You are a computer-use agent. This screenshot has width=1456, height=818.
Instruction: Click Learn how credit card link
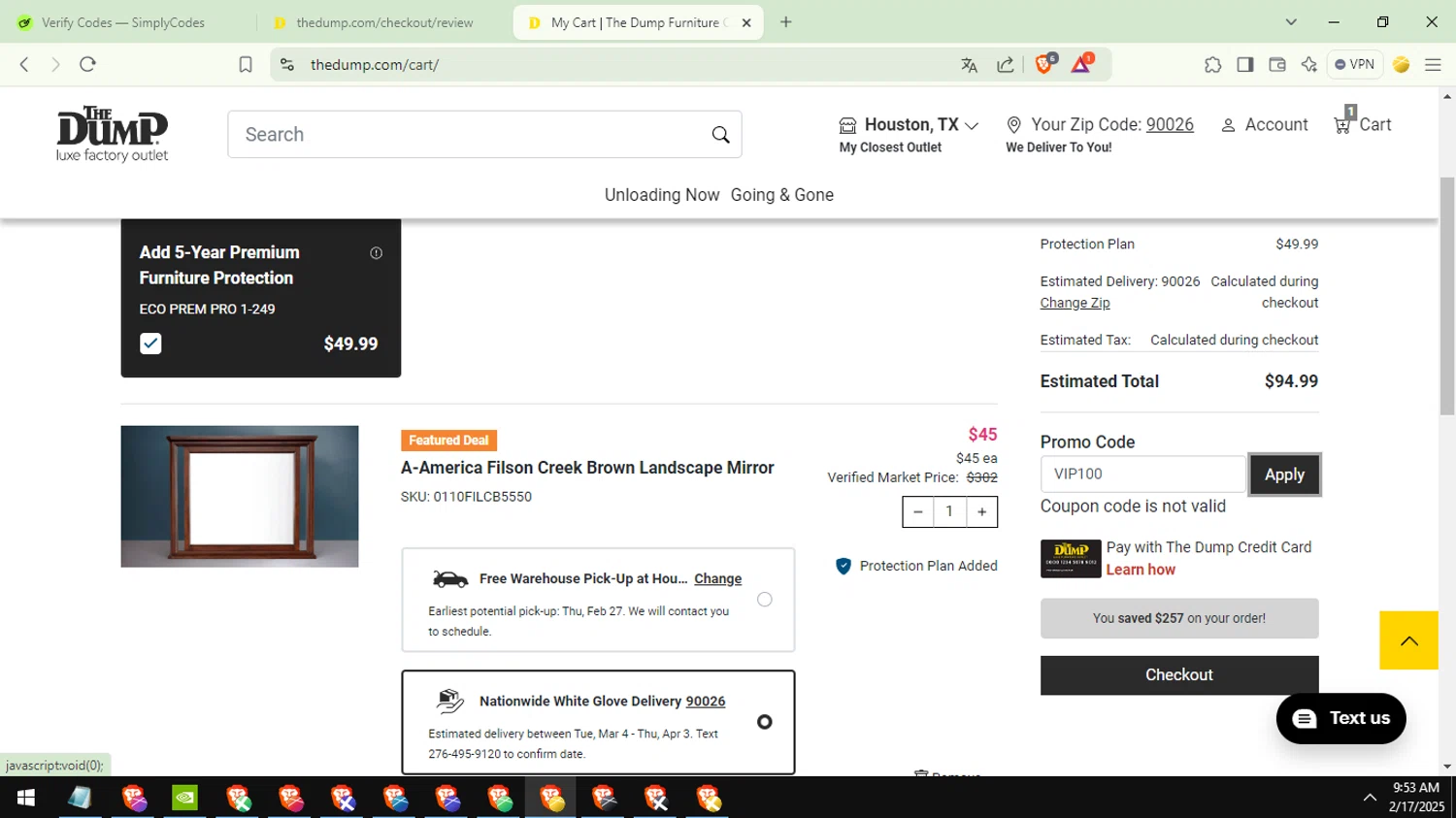(1141, 570)
